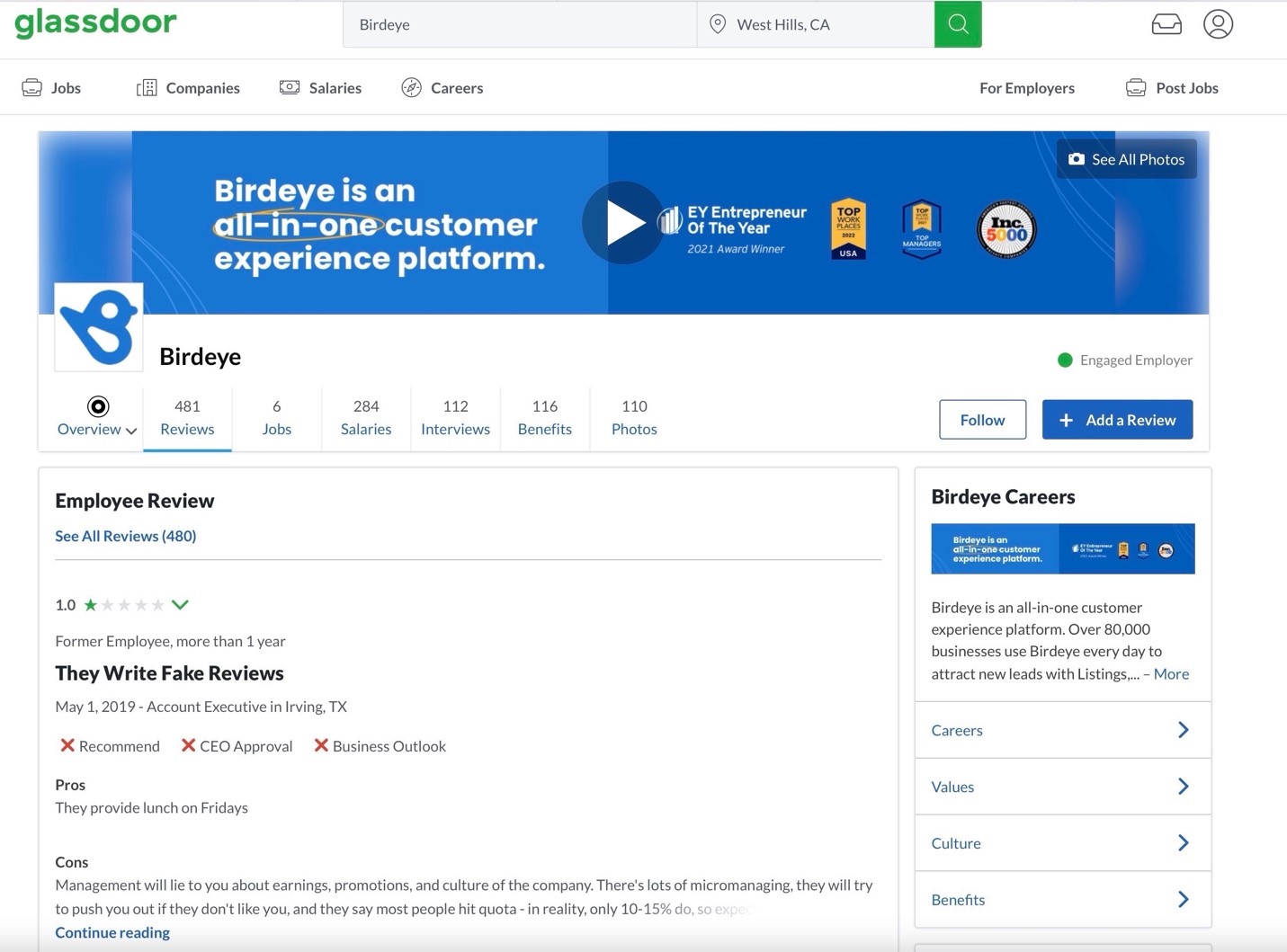The width and height of the screenshot is (1287, 952).
Task: Open the Overview dropdown chevron
Action: pos(131,431)
